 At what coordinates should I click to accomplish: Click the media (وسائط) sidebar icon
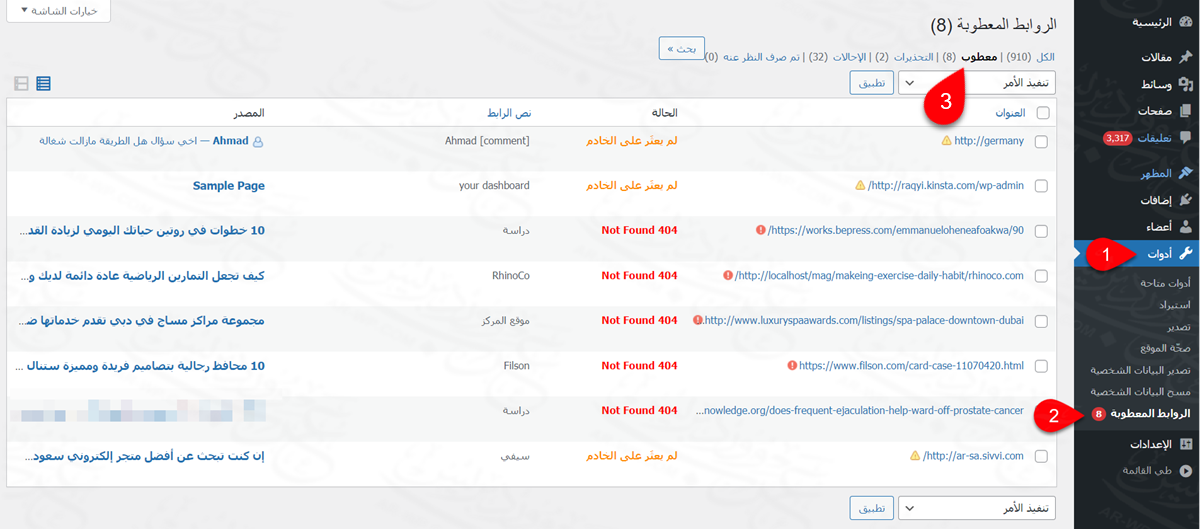click(x=1186, y=85)
